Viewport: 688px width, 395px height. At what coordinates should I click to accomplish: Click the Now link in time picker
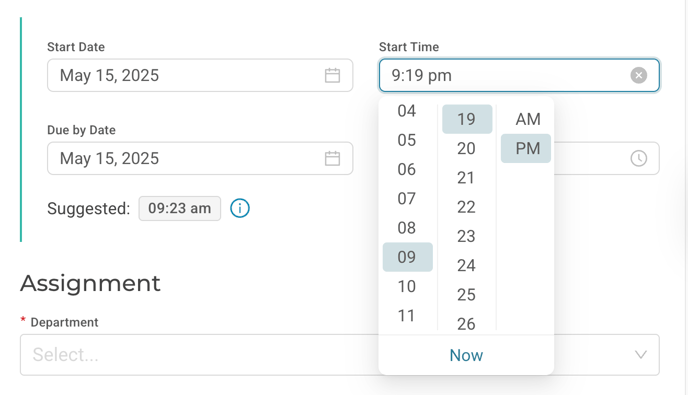pos(466,356)
